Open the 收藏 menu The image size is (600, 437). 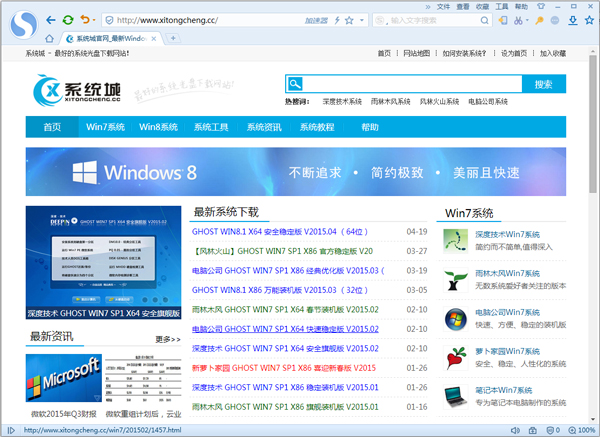click(x=483, y=7)
